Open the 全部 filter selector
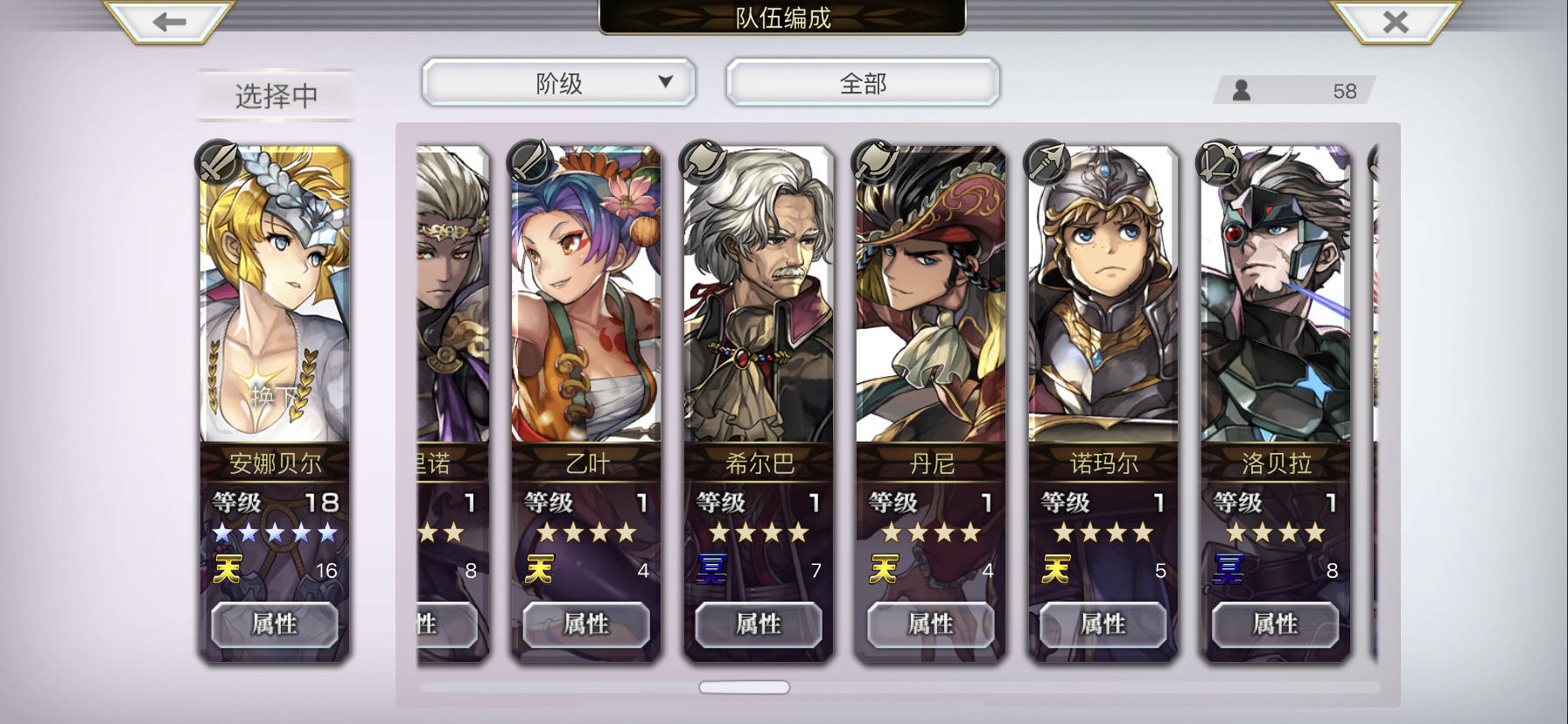This screenshot has height=724, width=1568. point(863,83)
